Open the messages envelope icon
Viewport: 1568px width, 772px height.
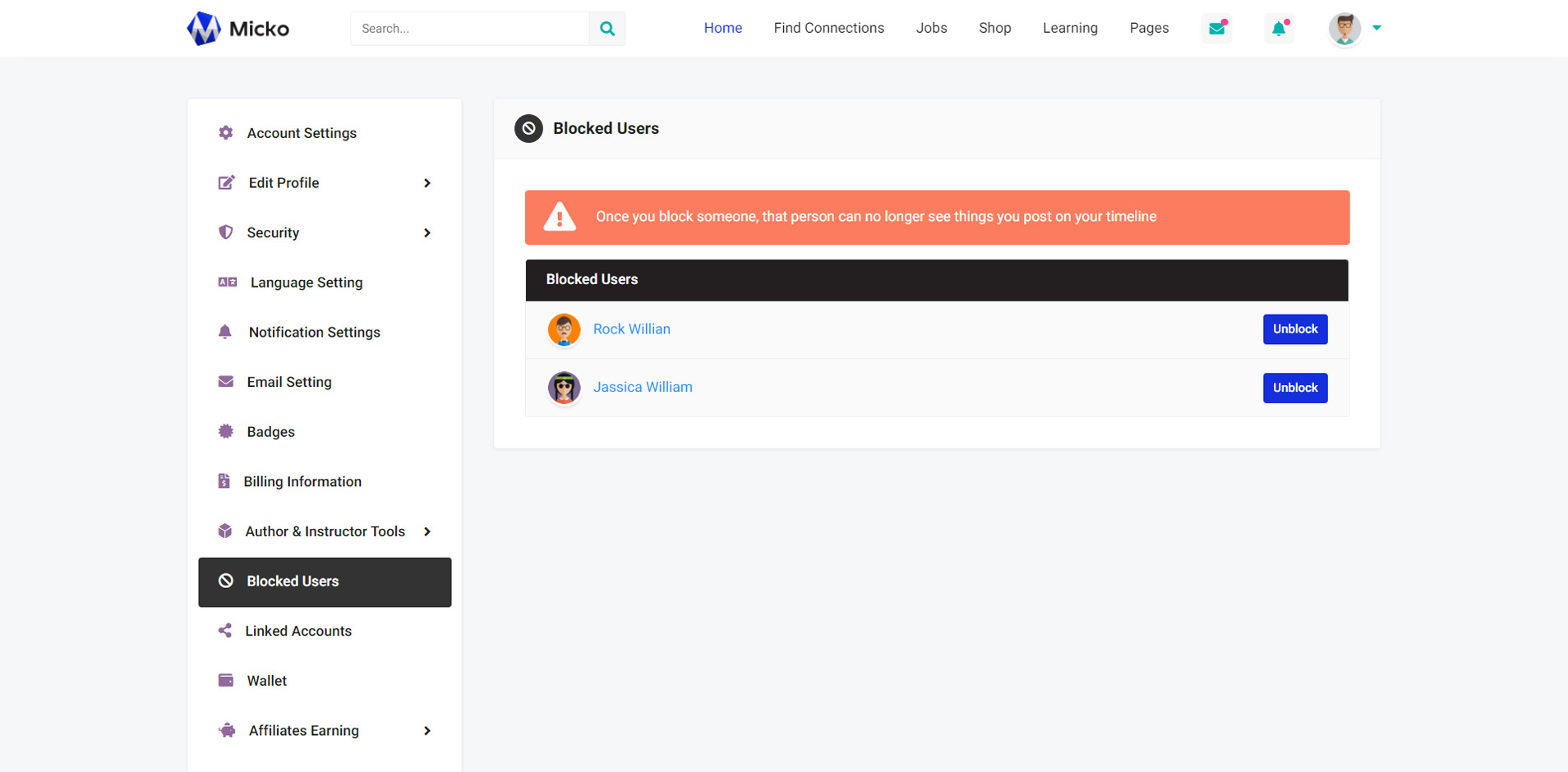coord(1216,29)
